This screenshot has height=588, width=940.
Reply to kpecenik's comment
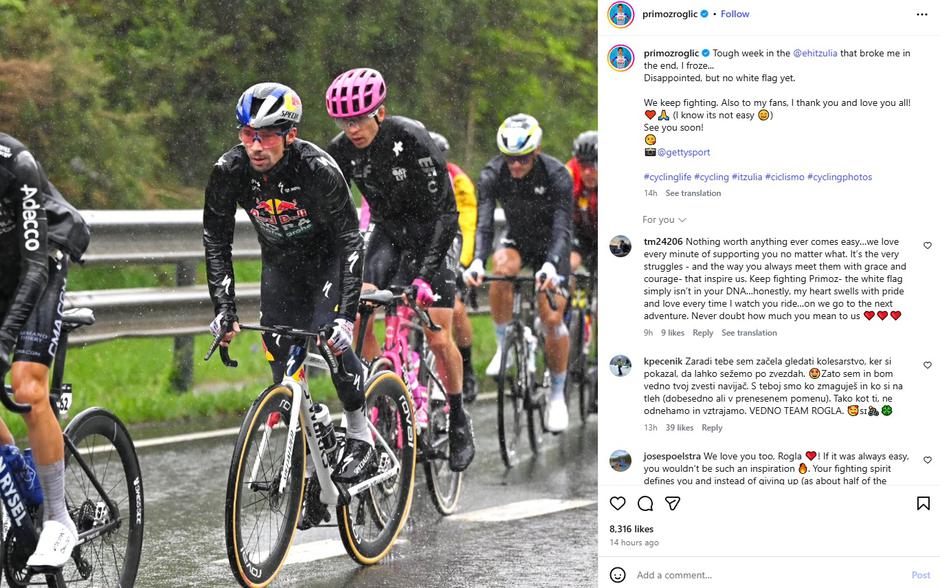(712, 427)
